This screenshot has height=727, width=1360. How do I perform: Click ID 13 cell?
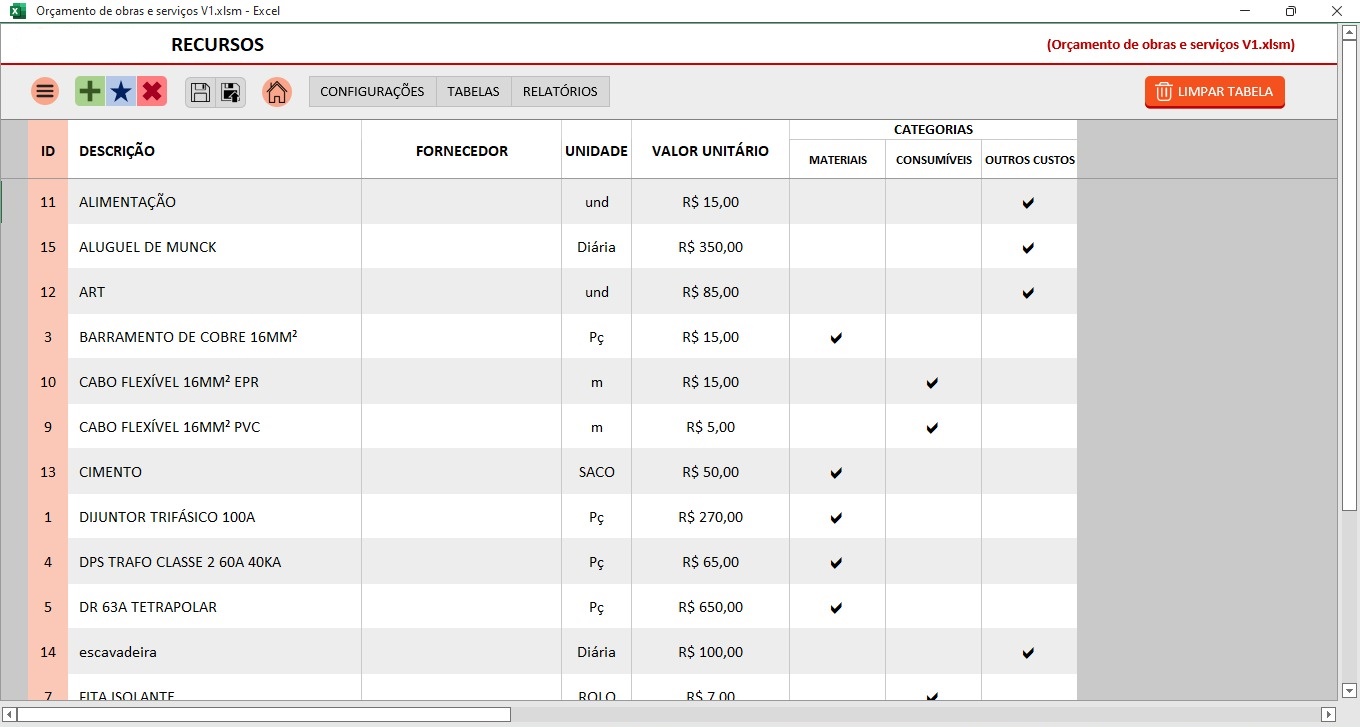pos(48,472)
